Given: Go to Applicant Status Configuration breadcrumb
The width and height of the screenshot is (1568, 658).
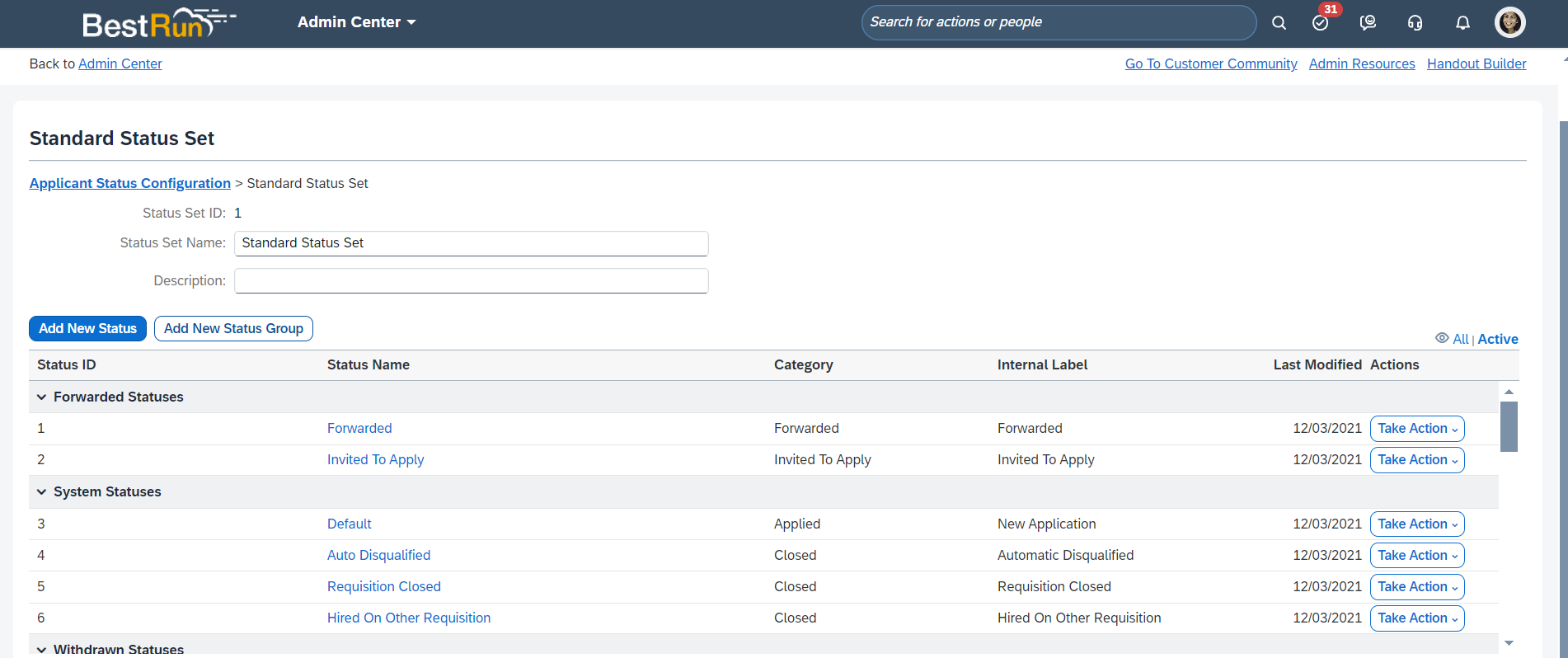Looking at the screenshot, I should 130,183.
